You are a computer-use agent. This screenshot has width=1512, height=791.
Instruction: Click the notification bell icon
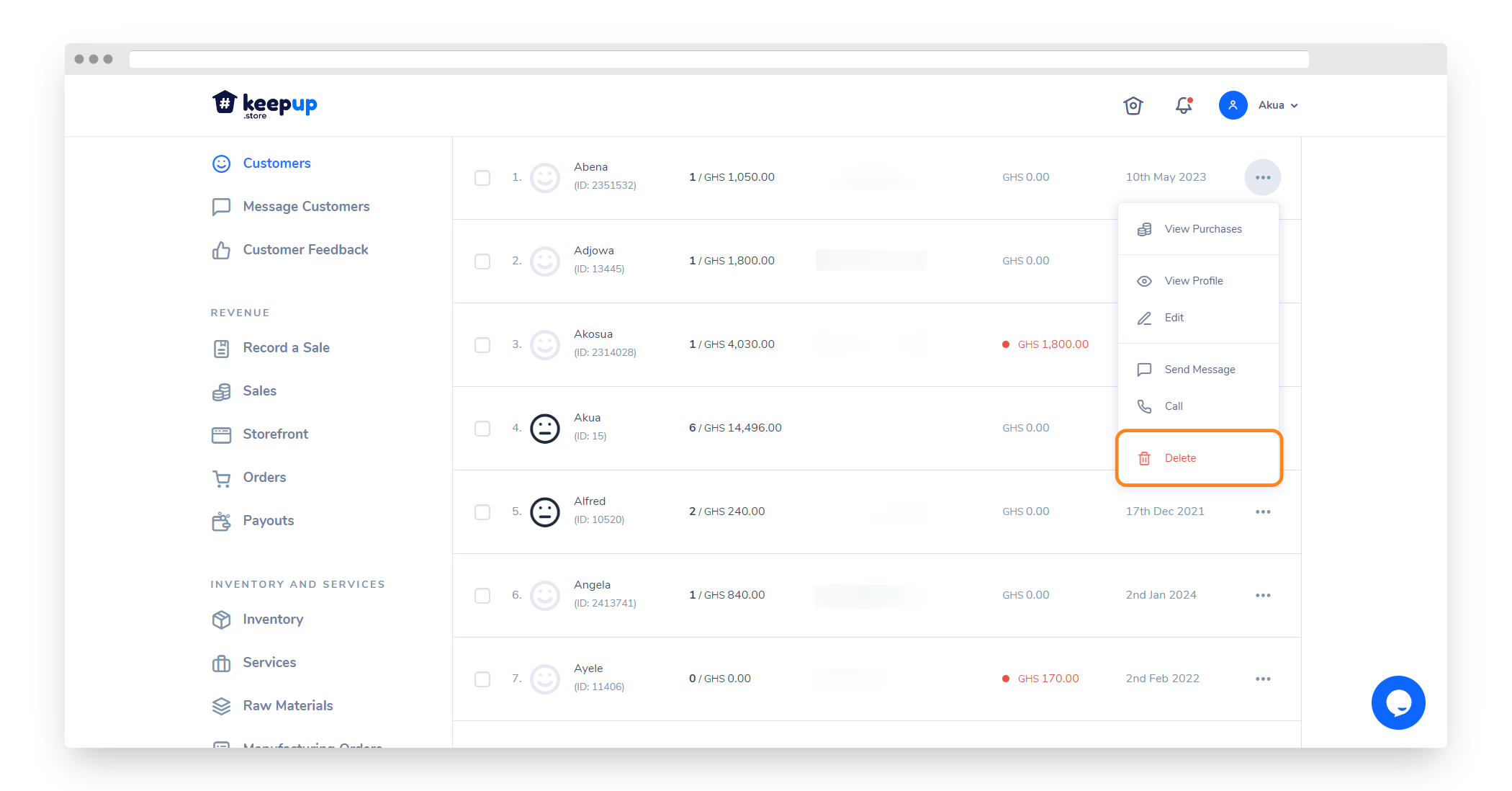[1184, 105]
